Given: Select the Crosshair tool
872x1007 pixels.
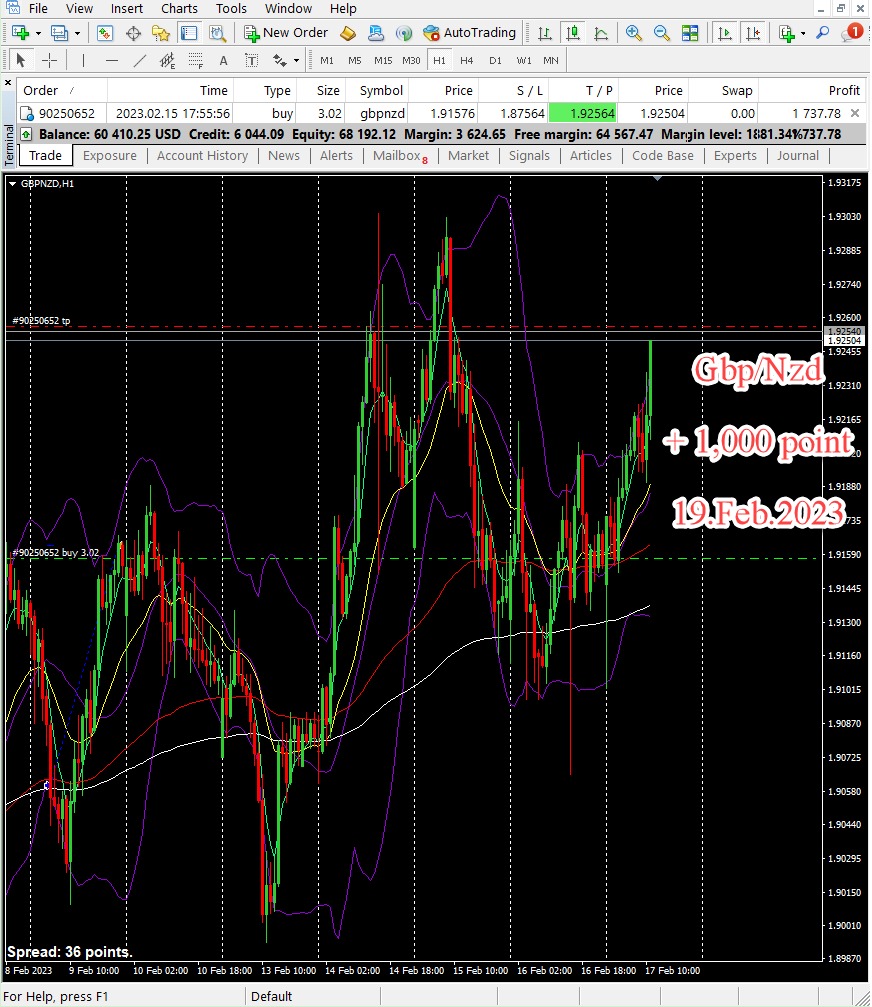Looking at the screenshot, I should (x=49, y=60).
